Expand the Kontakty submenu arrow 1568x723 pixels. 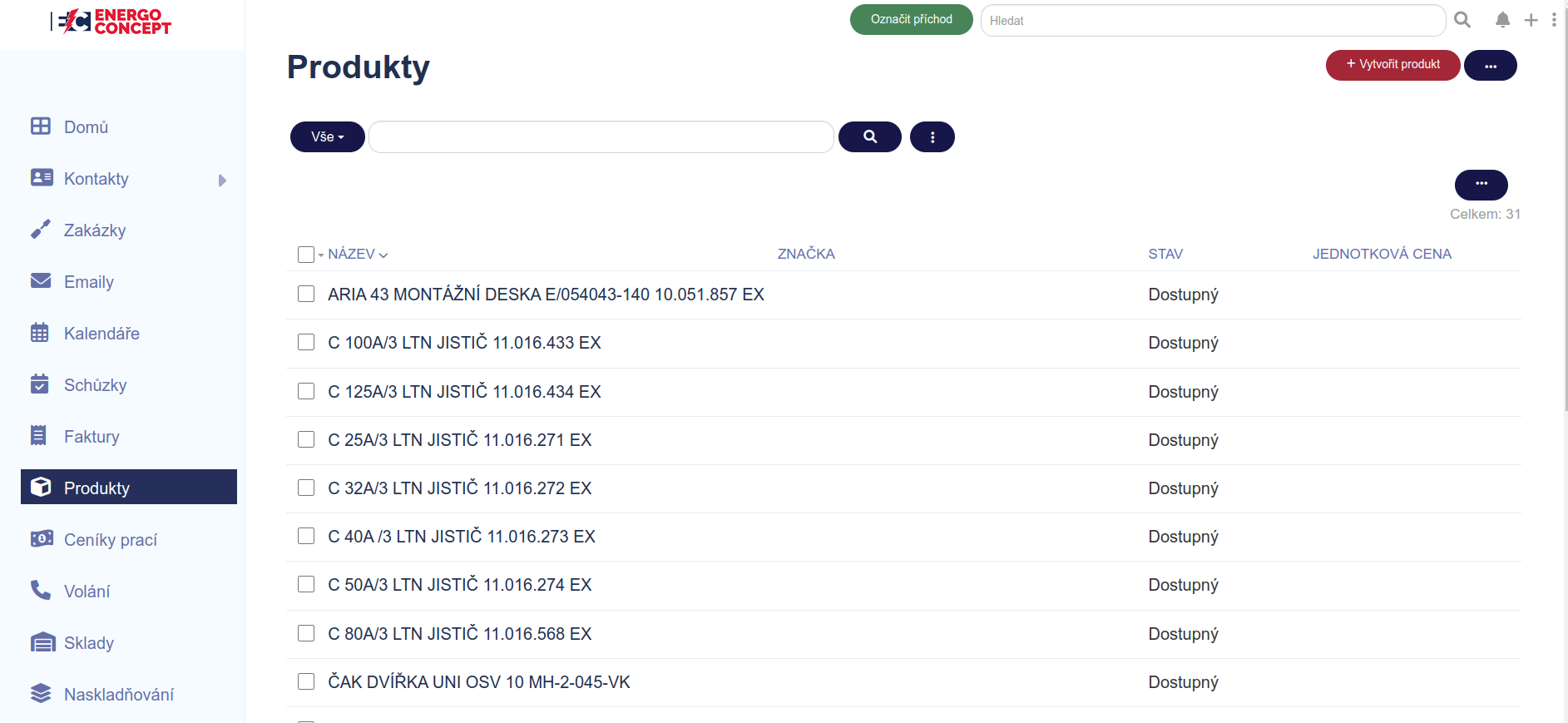pos(222,180)
